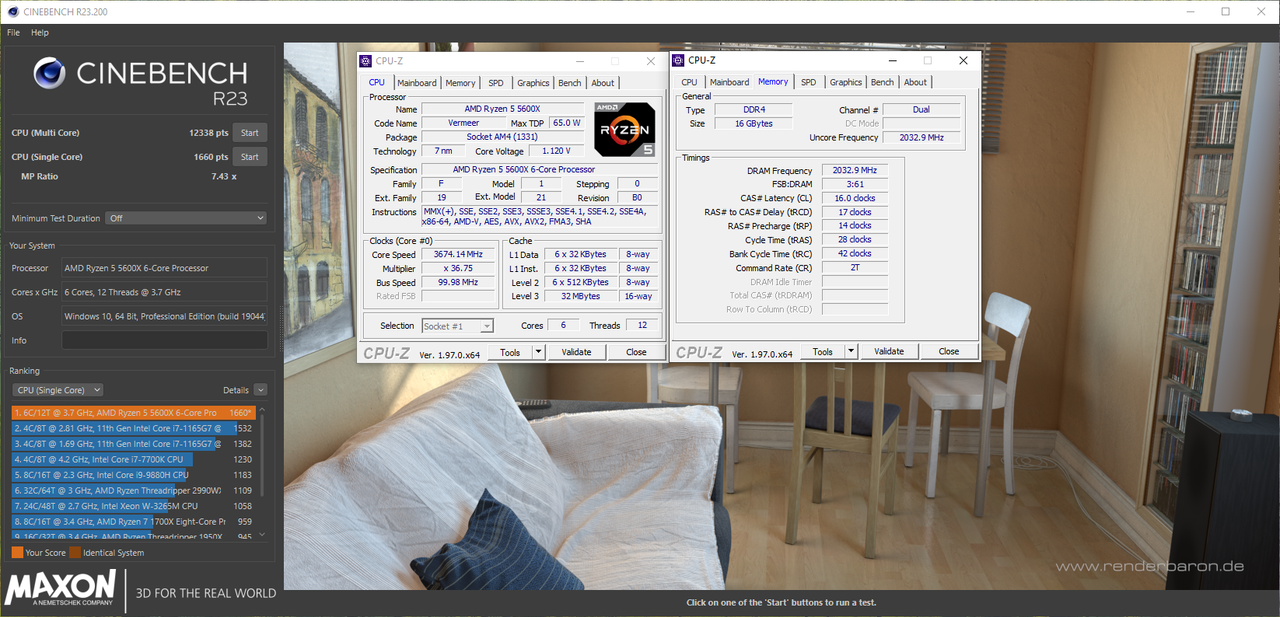1280x617 pixels.
Task: Switch to Mainboard tab in left CPU-Z
Action: 416,83
